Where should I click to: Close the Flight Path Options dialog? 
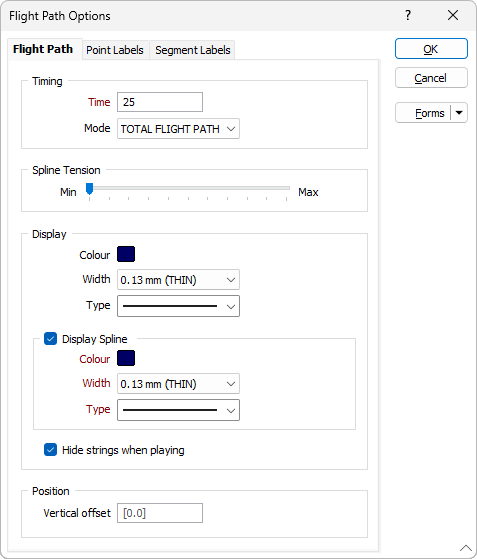pyautogui.click(x=453, y=15)
